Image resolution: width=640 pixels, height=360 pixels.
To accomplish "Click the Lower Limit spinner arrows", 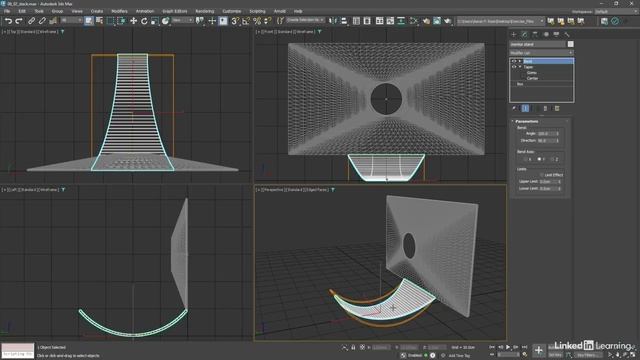I will [559, 189].
